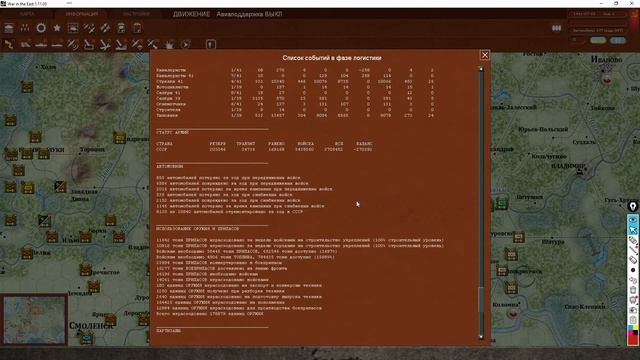Image resolution: width=640 pixels, height=360 pixels.
Task: Toggle the eye visibility icon in annotation bar
Action: [x=633, y=220]
